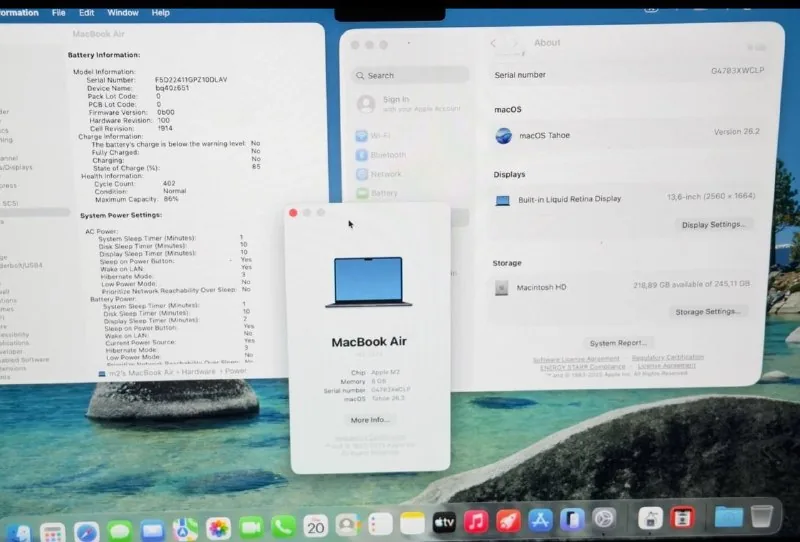
Task: Open the Downloads folder in the Dock
Action: [x=729, y=516]
